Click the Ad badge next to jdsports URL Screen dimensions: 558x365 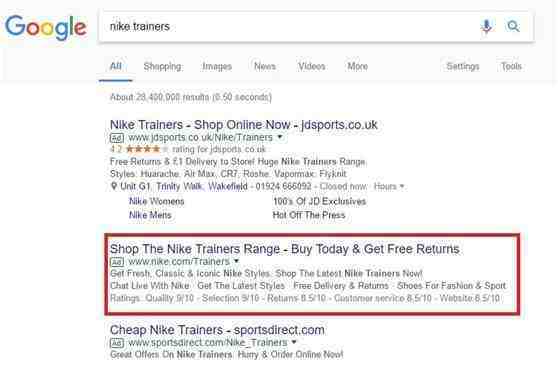(117, 138)
